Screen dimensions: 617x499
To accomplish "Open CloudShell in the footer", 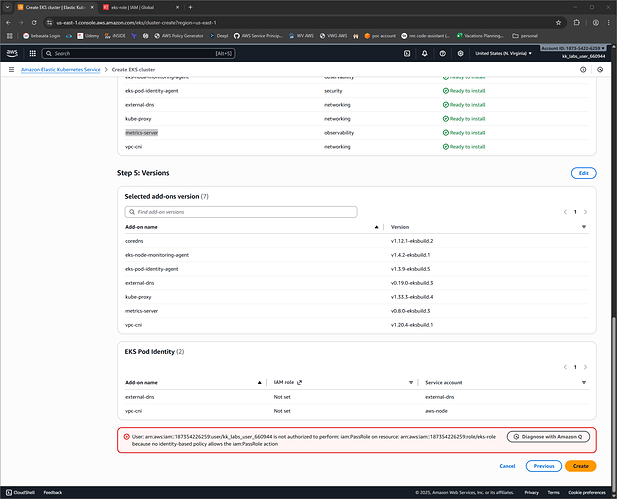I will pos(20,492).
